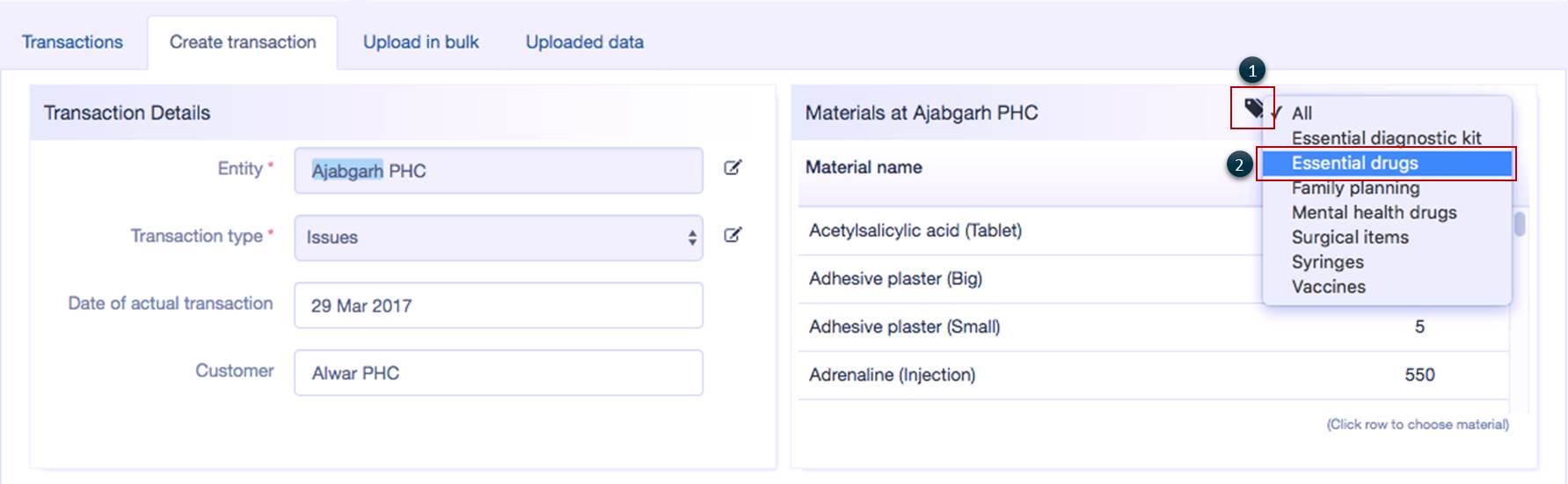Choose Vaccines tag option

(1328, 287)
